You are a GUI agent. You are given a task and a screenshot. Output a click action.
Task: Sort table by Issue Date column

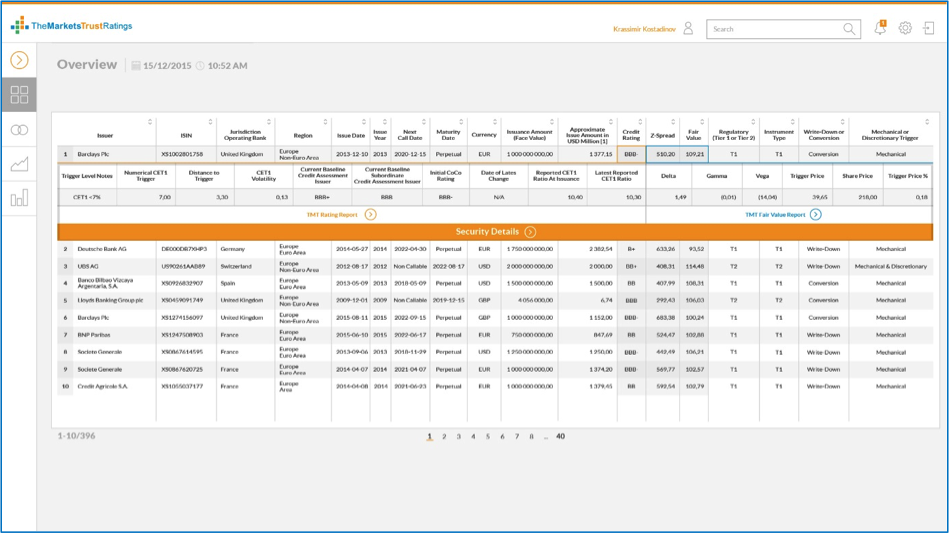pos(364,122)
